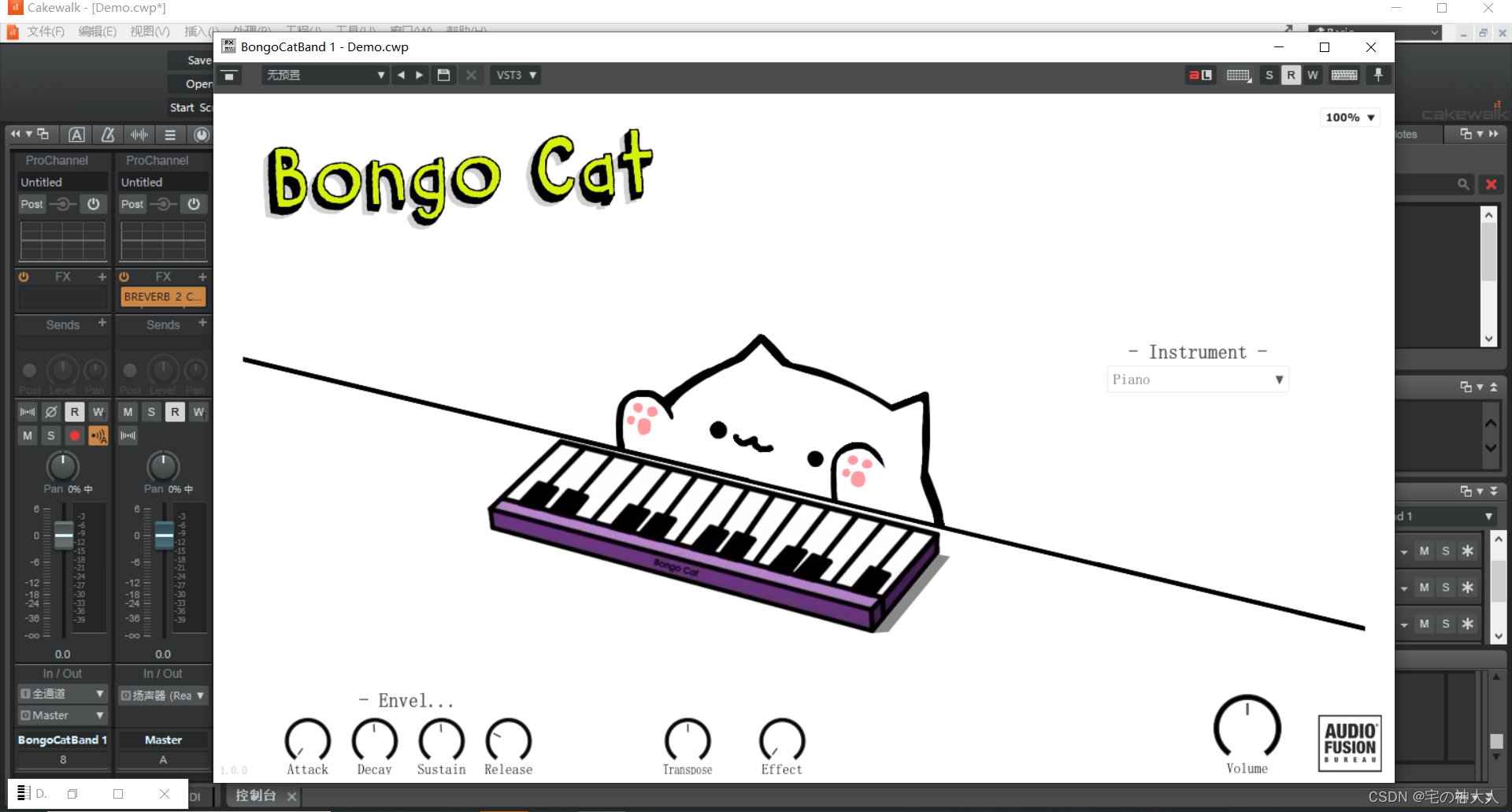1512x812 pixels.
Task: Click the three-lines icon in console toolbar
Action: [x=170, y=135]
